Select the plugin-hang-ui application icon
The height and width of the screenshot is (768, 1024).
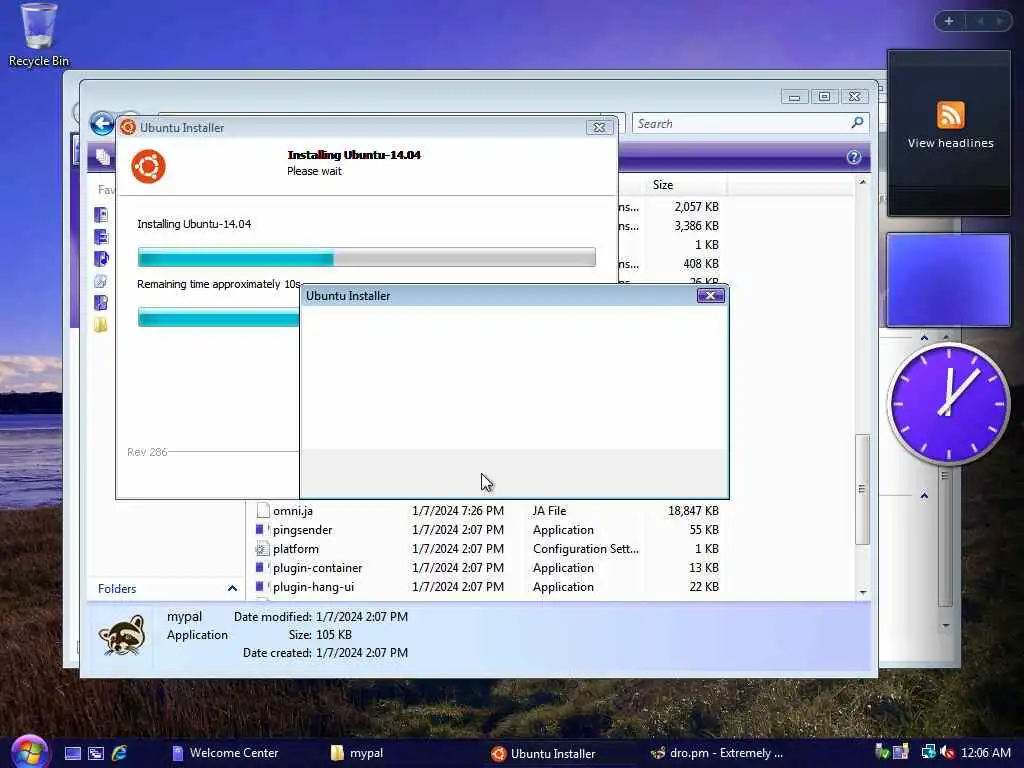coord(261,586)
